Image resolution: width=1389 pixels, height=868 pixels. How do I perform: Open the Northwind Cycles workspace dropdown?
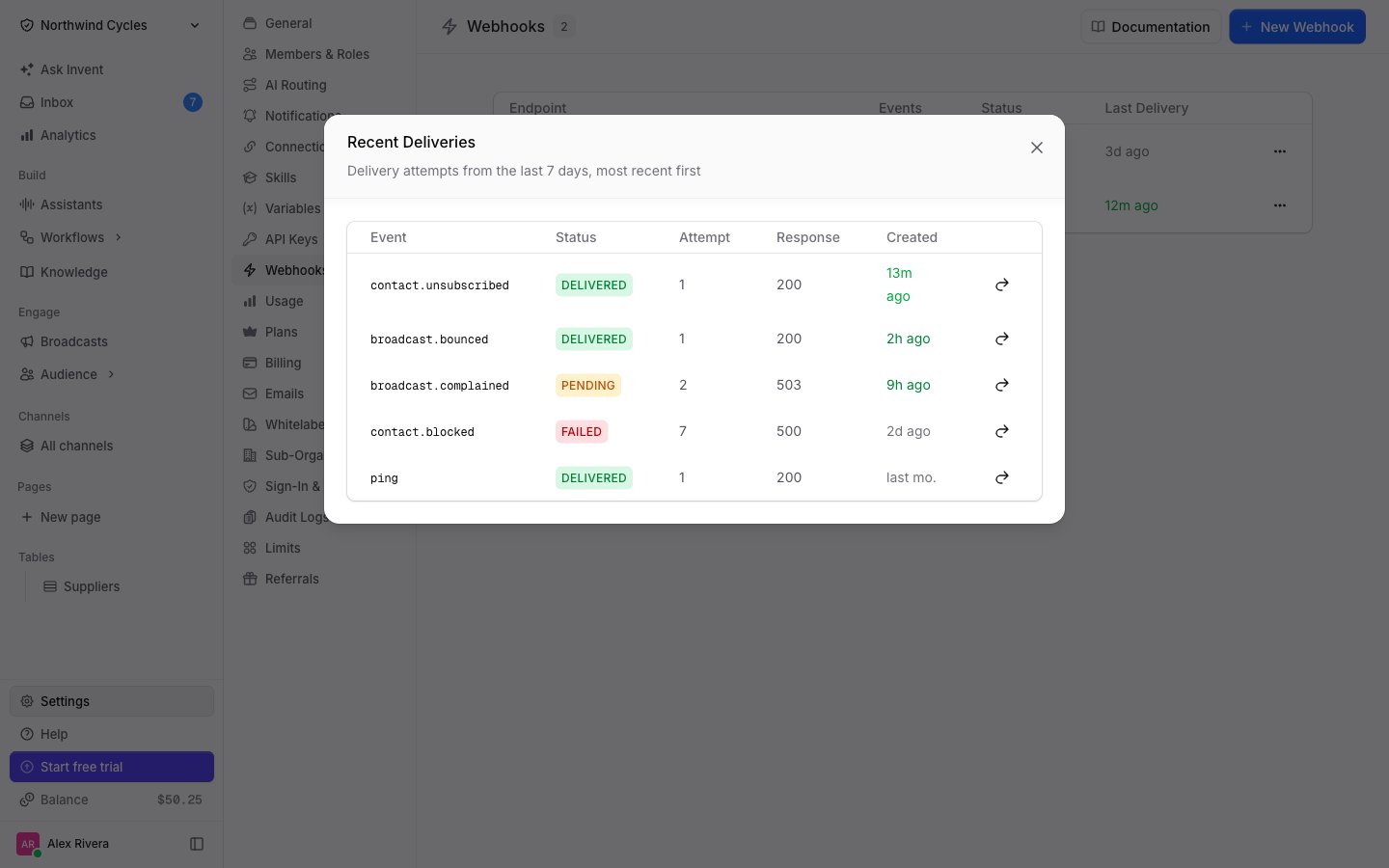[x=111, y=25]
